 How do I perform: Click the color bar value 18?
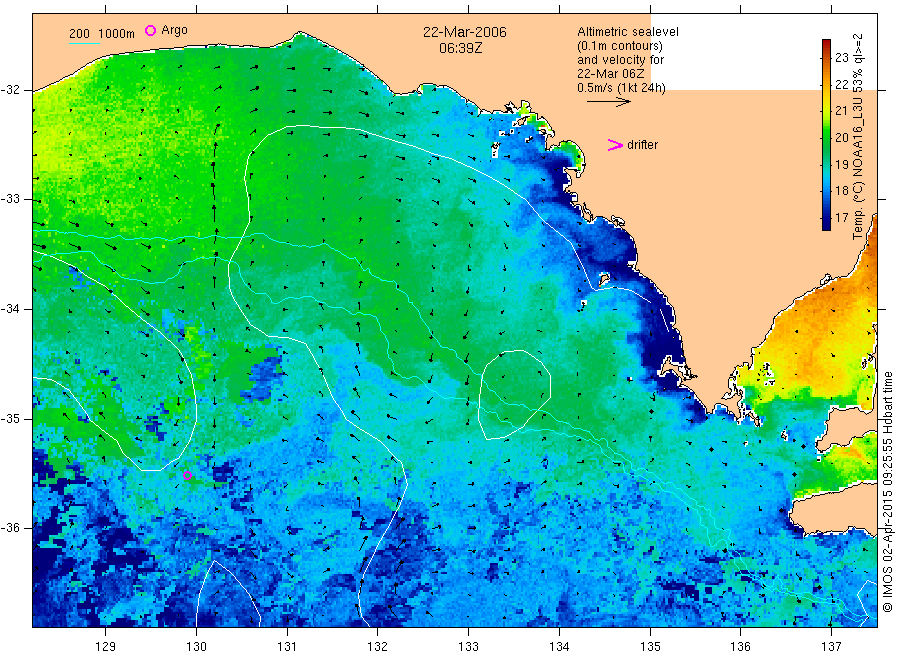pyautogui.click(x=841, y=191)
